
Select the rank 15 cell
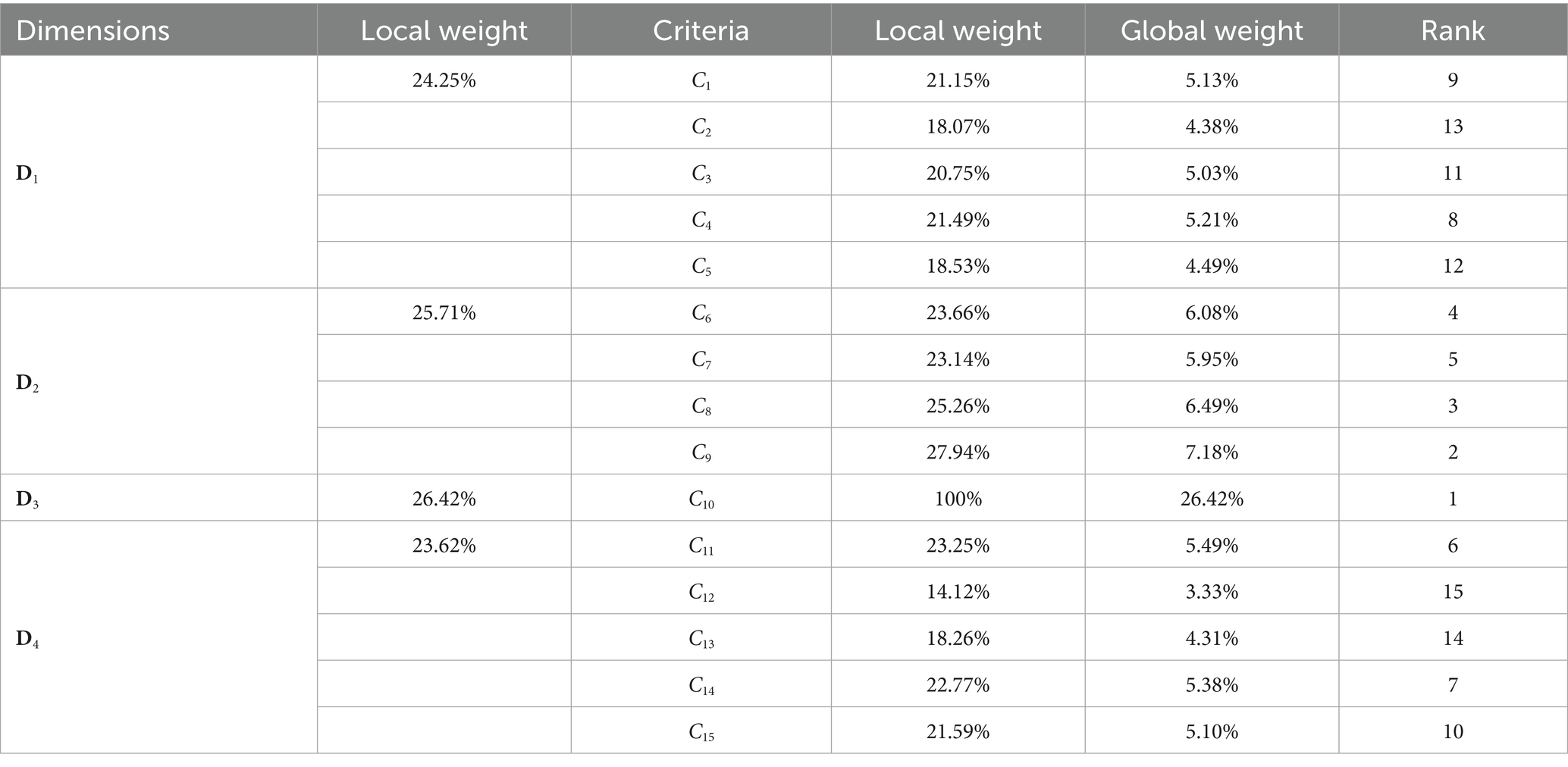pyautogui.click(x=1453, y=591)
